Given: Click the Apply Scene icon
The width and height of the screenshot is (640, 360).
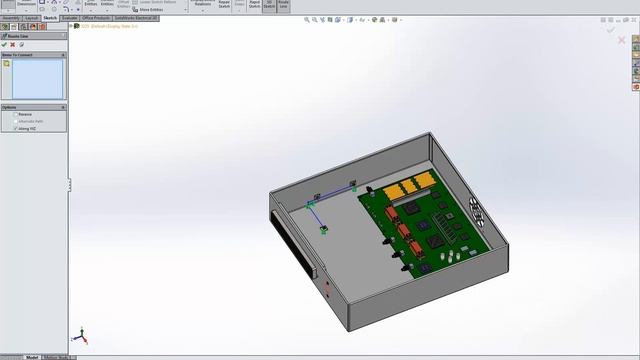Looking at the screenshot, I should (382, 20).
